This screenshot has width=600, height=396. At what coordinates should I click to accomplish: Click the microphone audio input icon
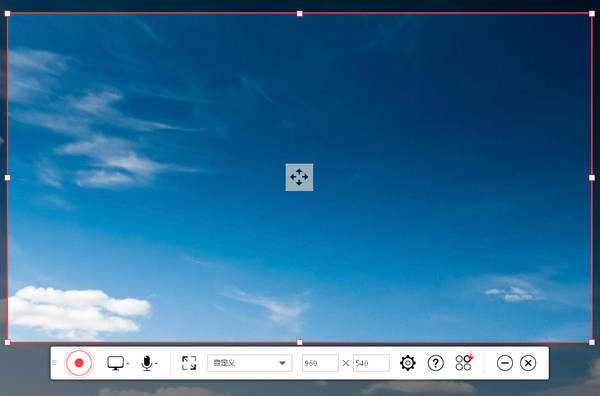pyautogui.click(x=147, y=363)
